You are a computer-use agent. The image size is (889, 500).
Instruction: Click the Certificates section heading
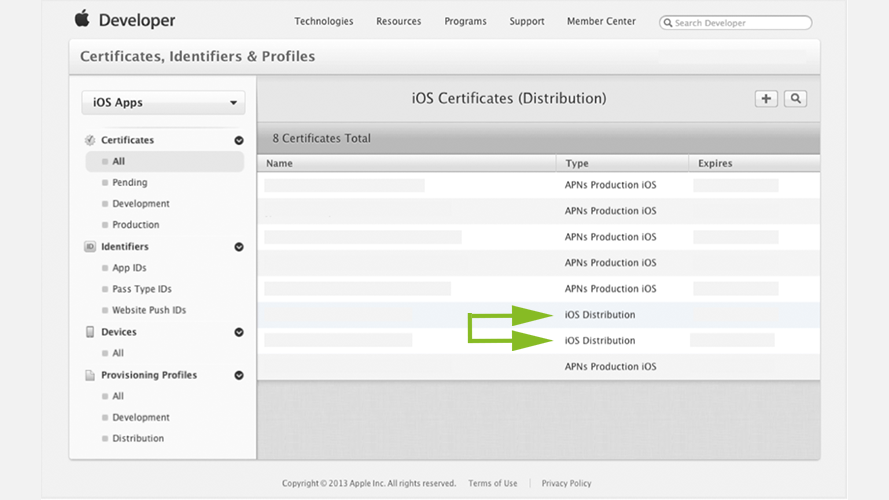(128, 140)
